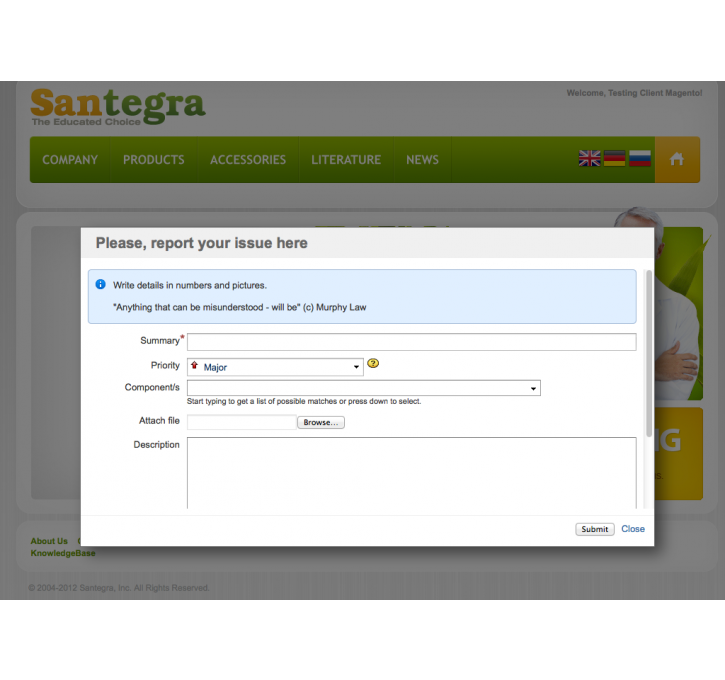Select the German flag language icon

click(614, 158)
